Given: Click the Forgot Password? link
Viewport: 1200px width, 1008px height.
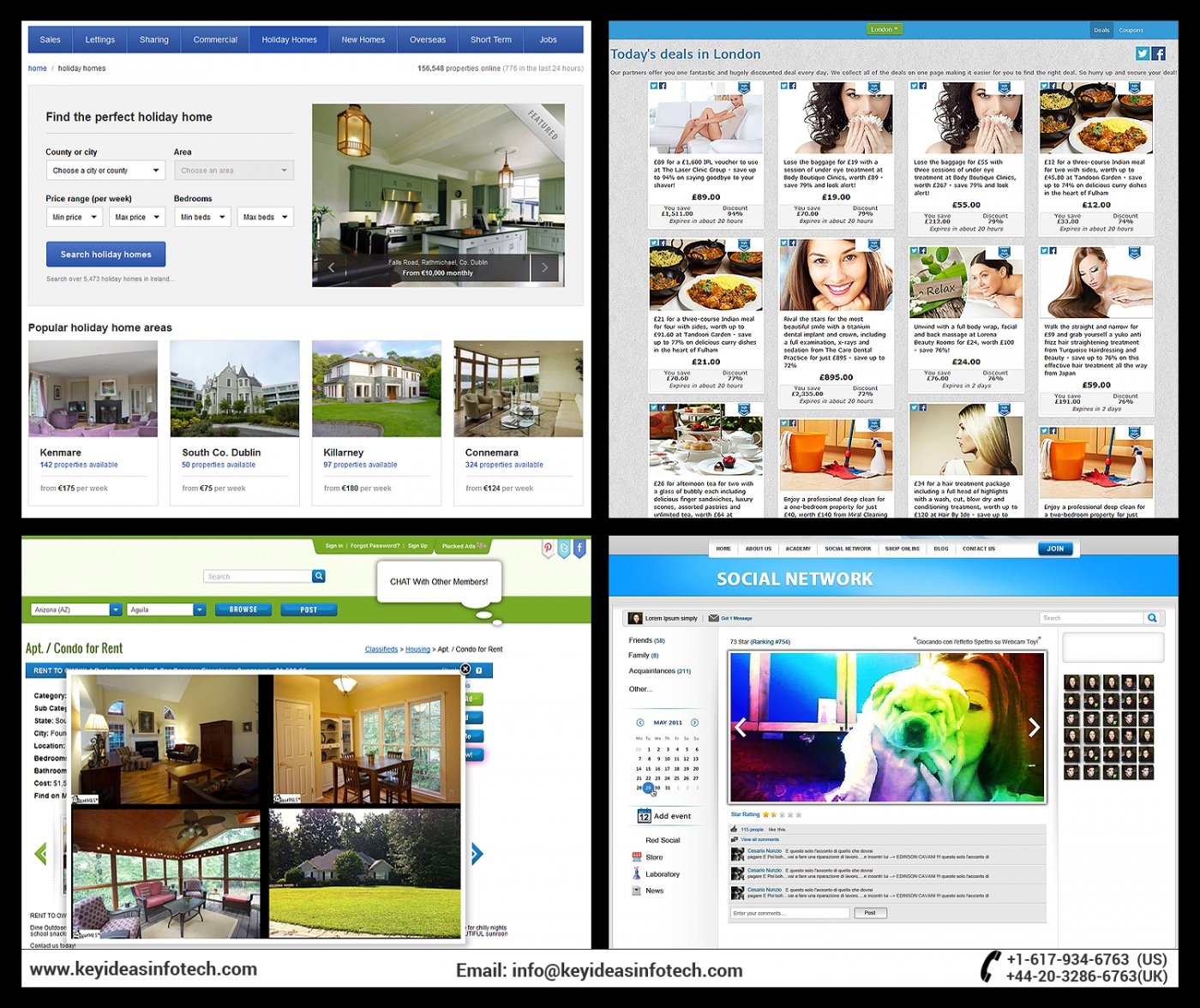Looking at the screenshot, I should coord(375,545).
